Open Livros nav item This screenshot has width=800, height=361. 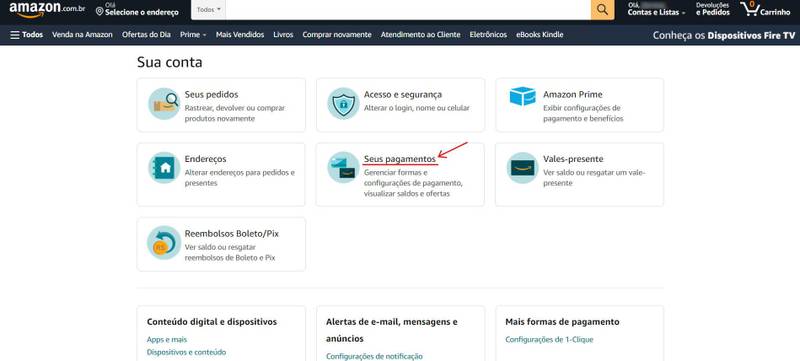click(283, 35)
